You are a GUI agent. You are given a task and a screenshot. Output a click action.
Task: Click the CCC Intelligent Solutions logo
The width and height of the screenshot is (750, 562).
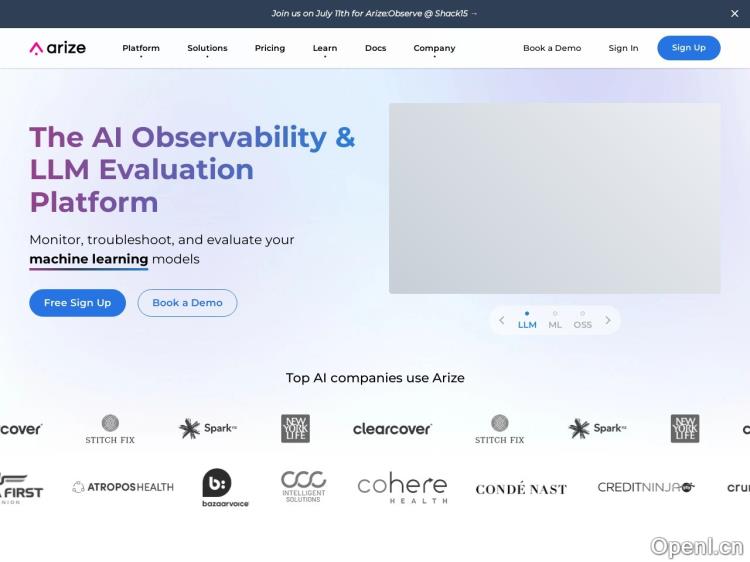pyautogui.click(x=303, y=486)
